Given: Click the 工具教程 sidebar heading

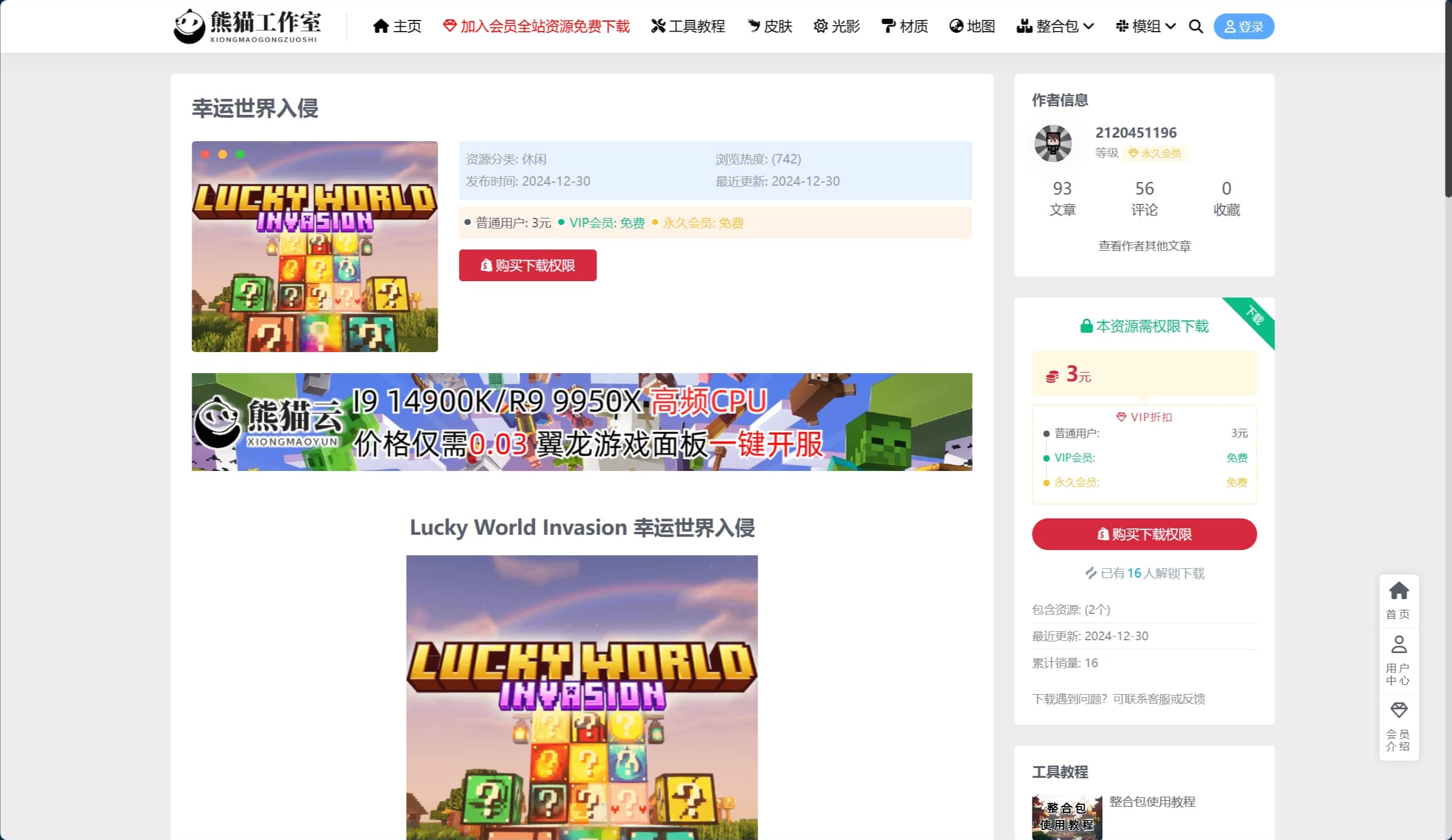Looking at the screenshot, I should 1059,772.
